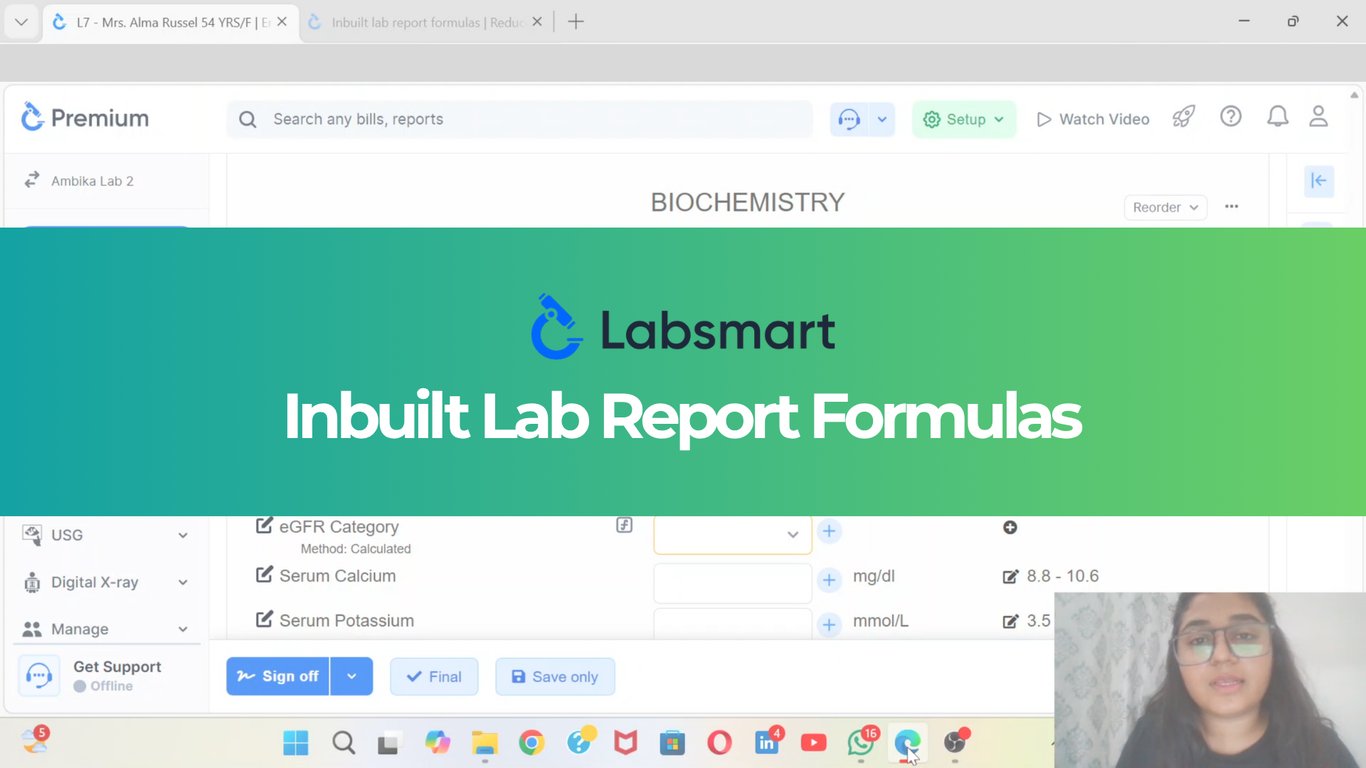Click the help question mark icon

point(1230,117)
